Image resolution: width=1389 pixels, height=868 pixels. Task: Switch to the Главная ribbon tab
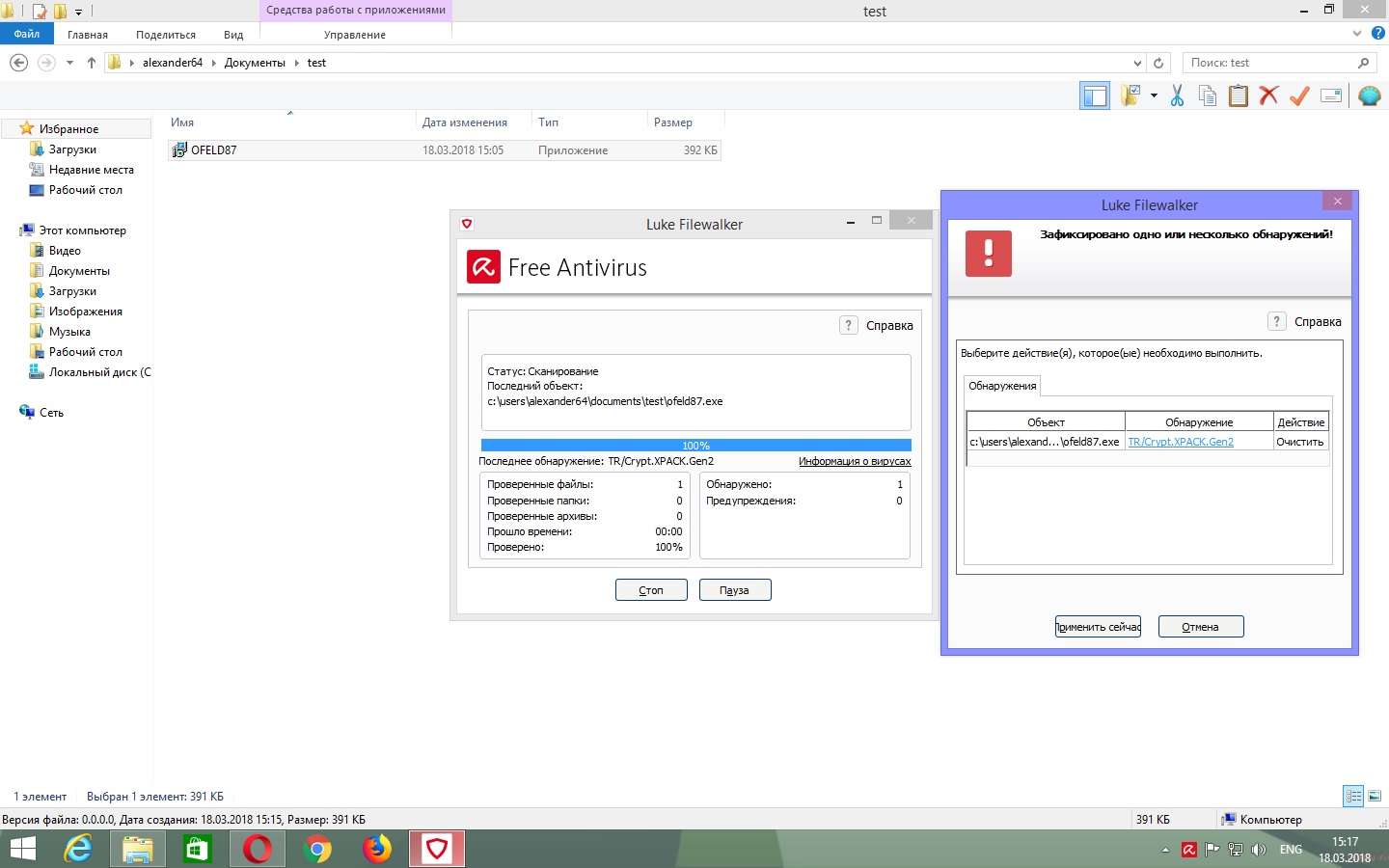pyautogui.click(x=88, y=35)
